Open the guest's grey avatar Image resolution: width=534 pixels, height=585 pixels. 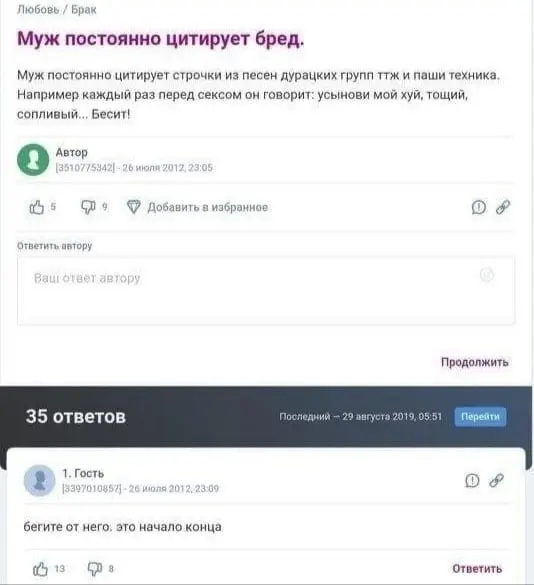coord(40,481)
